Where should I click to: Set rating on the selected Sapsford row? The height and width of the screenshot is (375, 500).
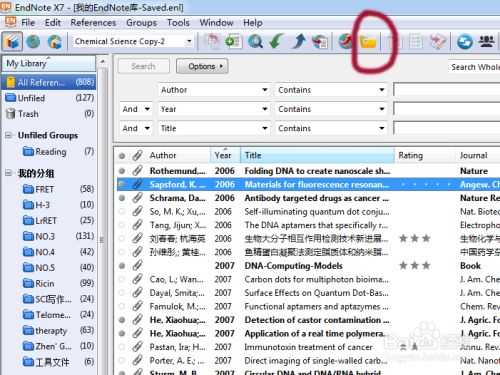[x=425, y=184]
